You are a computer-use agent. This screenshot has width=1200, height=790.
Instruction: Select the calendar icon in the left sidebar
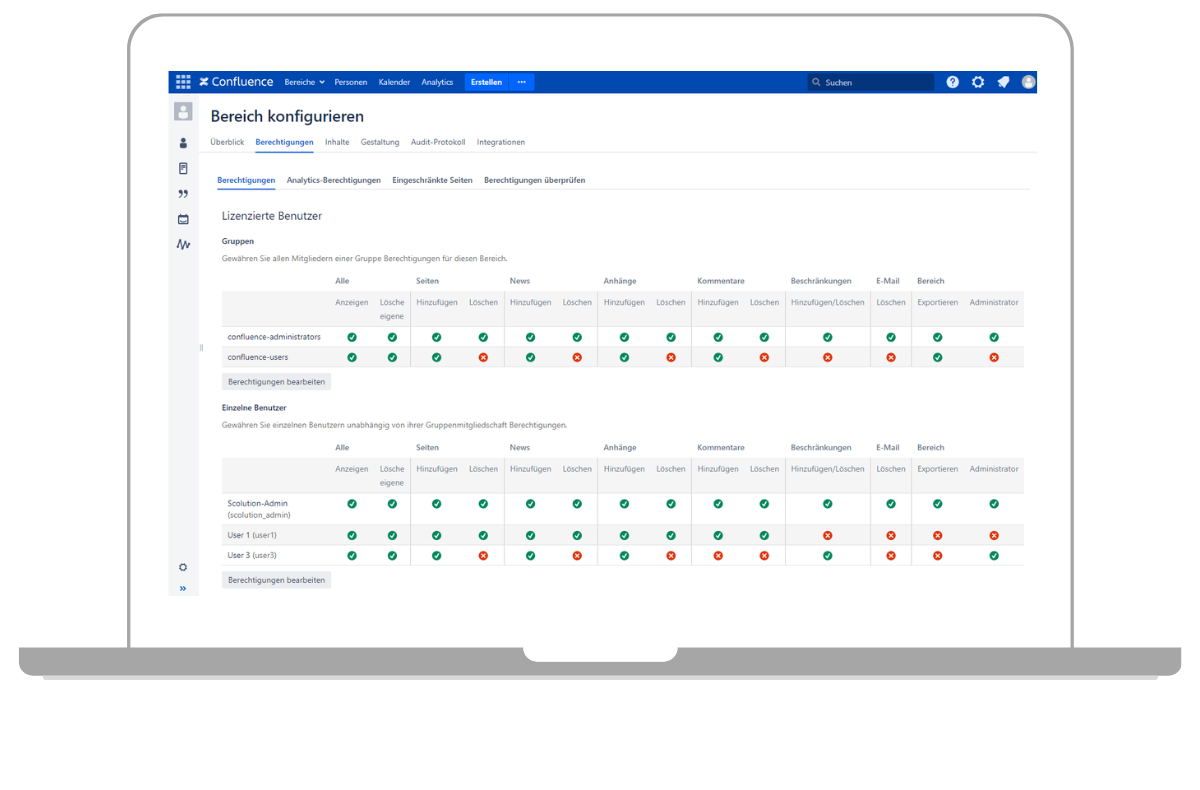click(x=183, y=218)
